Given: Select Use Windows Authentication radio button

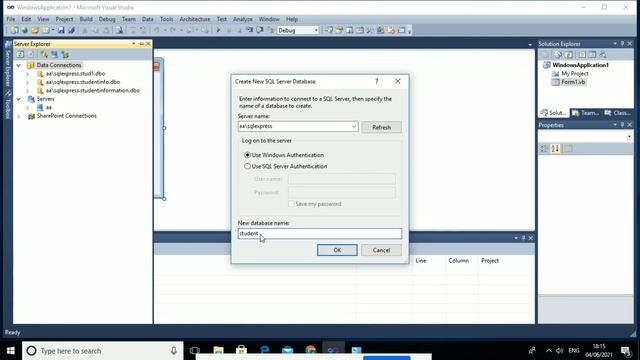Looking at the screenshot, I should click(x=247, y=155).
